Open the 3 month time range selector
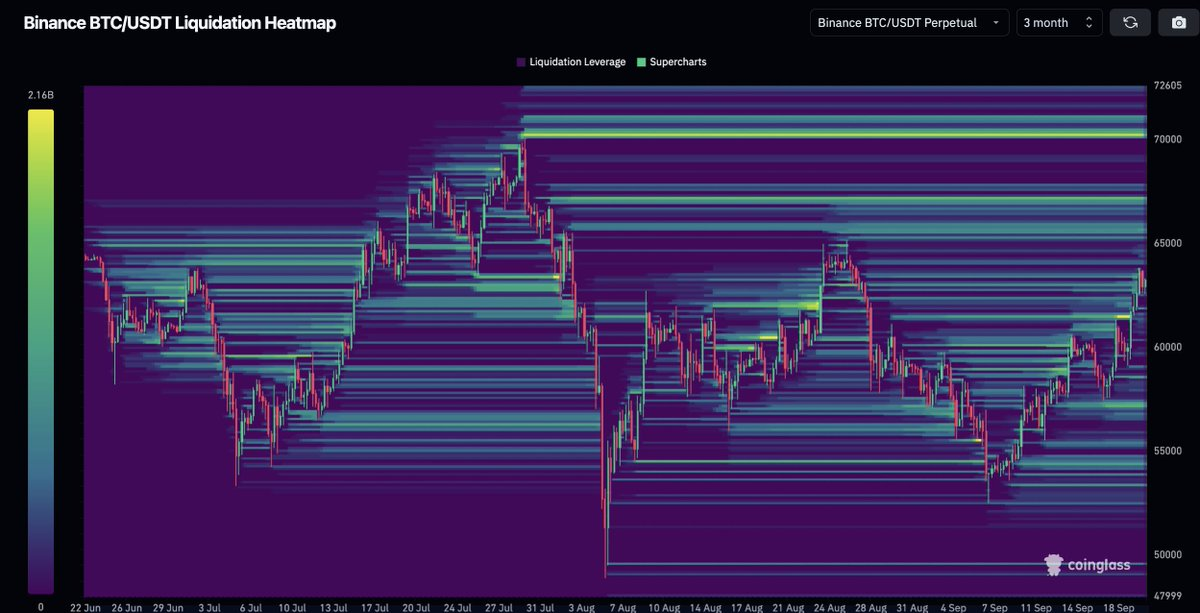 (x=1059, y=22)
